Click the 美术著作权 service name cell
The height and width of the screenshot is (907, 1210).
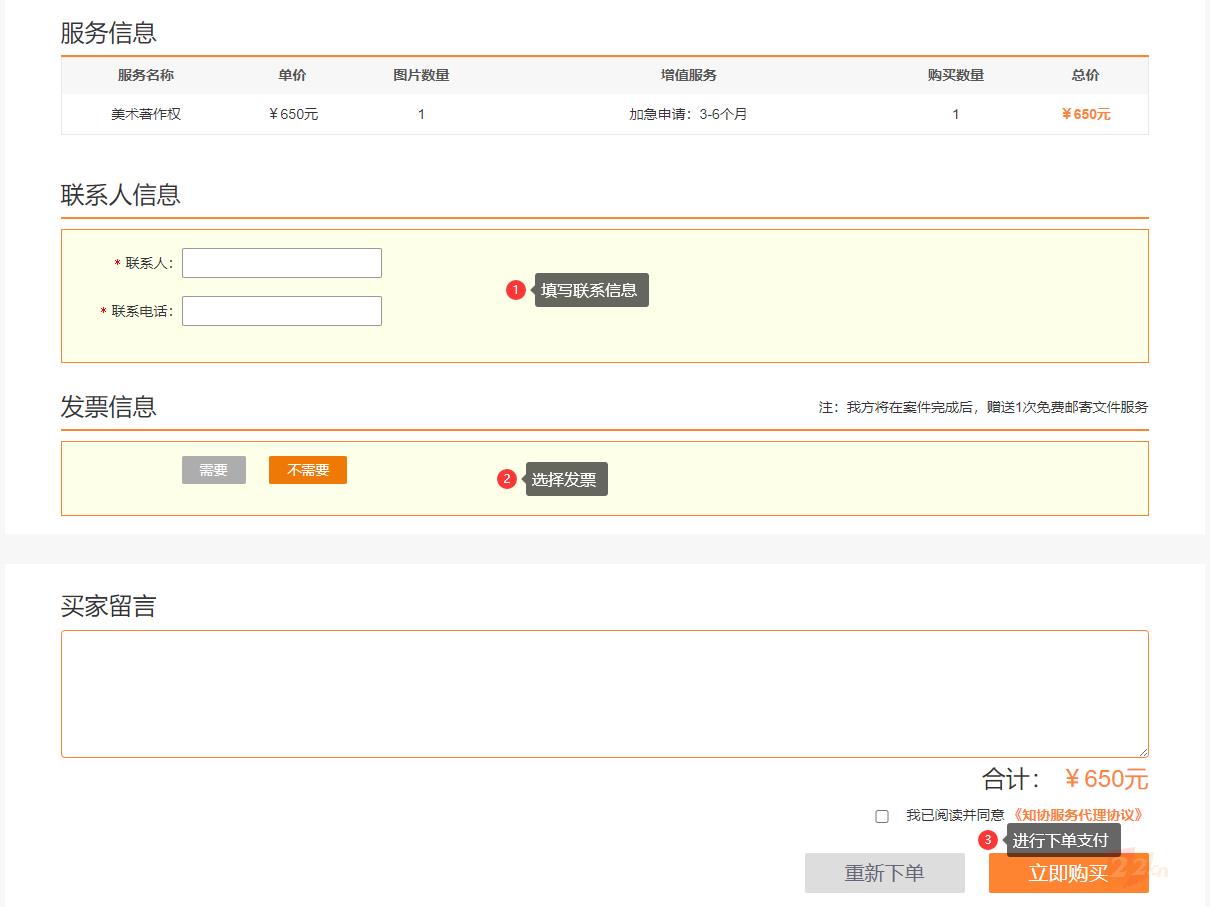pyautogui.click(x=146, y=114)
